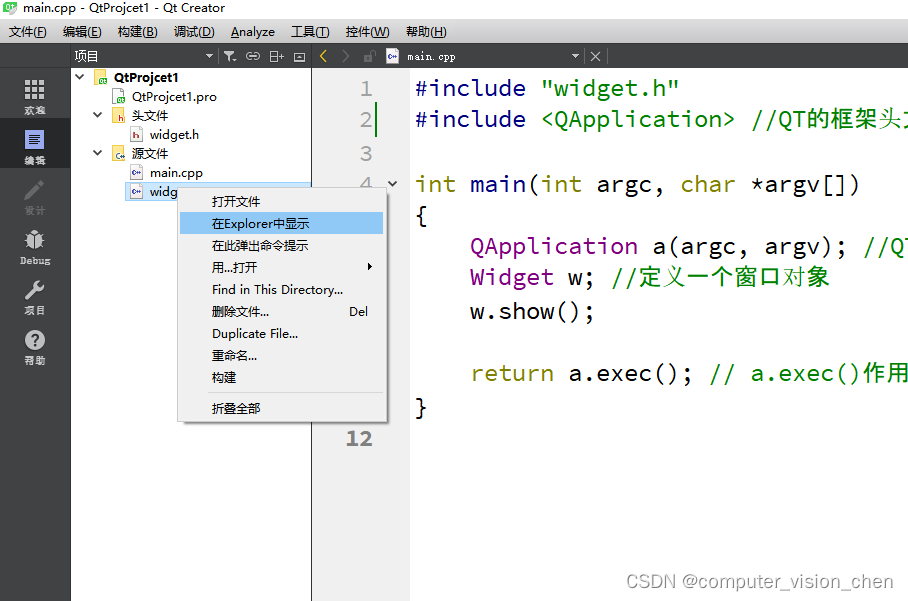Fold the main function code block
Image resolution: width=908 pixels, height=601 pixels.
click(393, 184)
